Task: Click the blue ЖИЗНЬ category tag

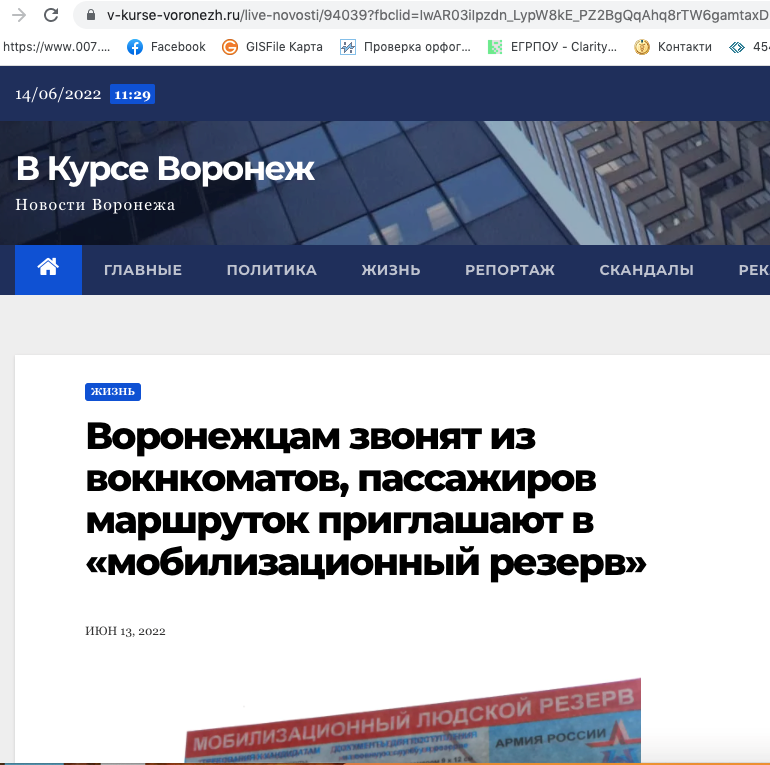Action: coord(112,391)
